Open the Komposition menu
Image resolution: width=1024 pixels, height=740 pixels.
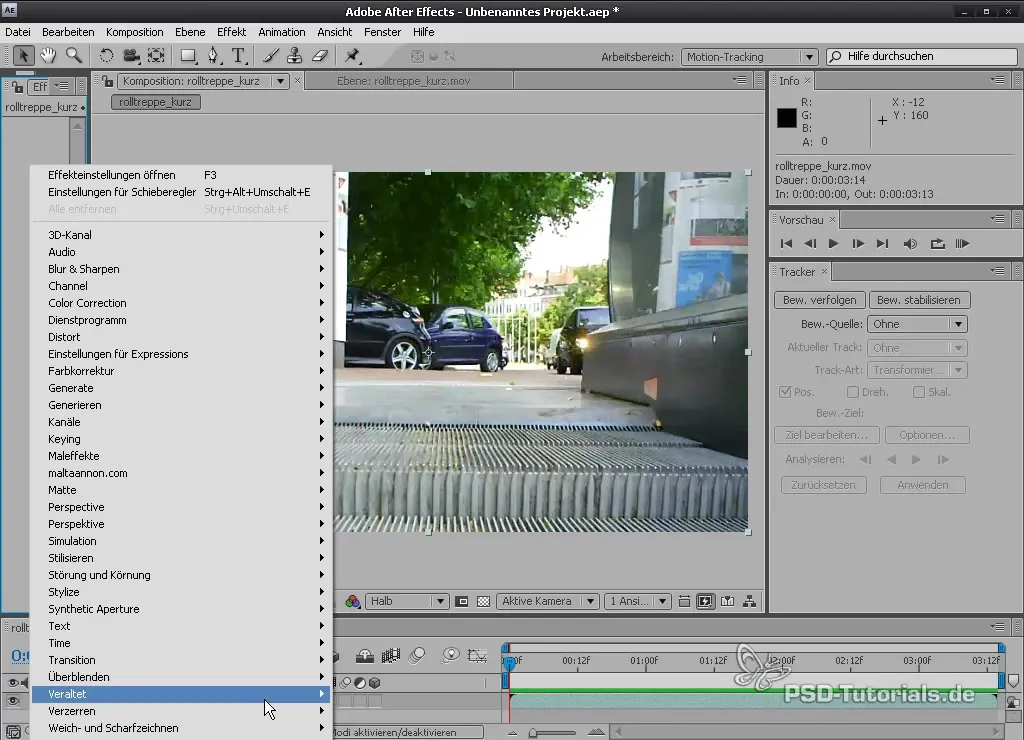135,32
